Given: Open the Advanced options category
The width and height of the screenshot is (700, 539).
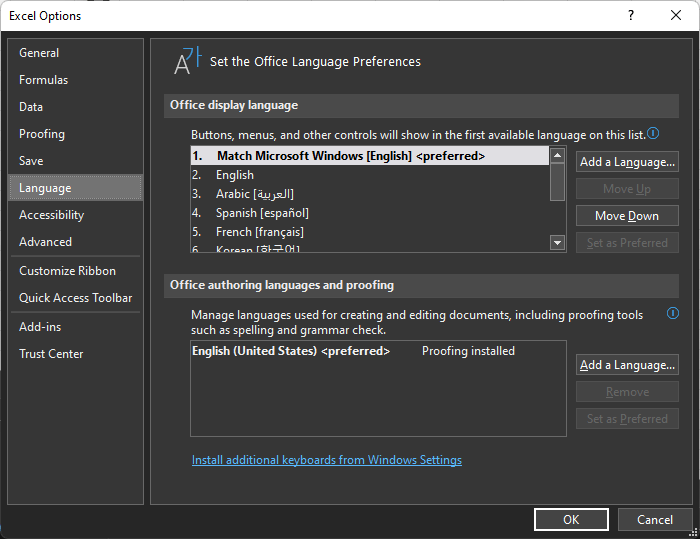Looking at the screenshot, I should point(75,242).
